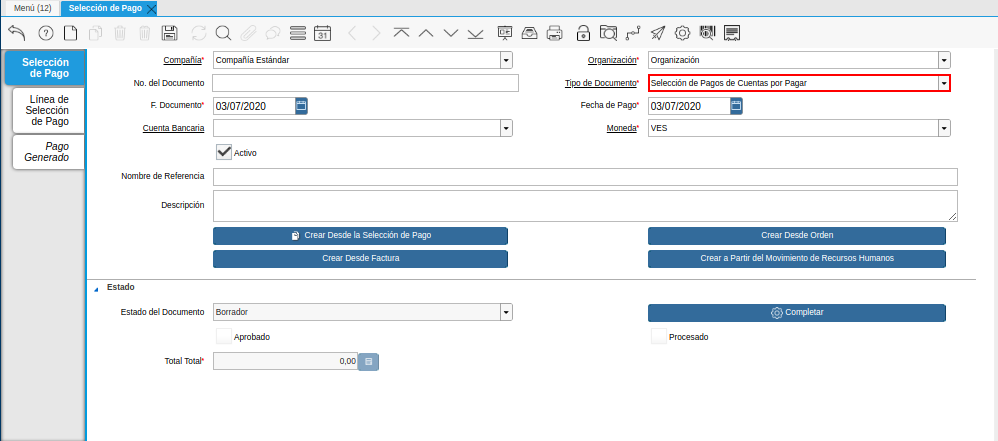The image size is (998, 441).
Task: Jump to last record icon
Action: point(475,33)
